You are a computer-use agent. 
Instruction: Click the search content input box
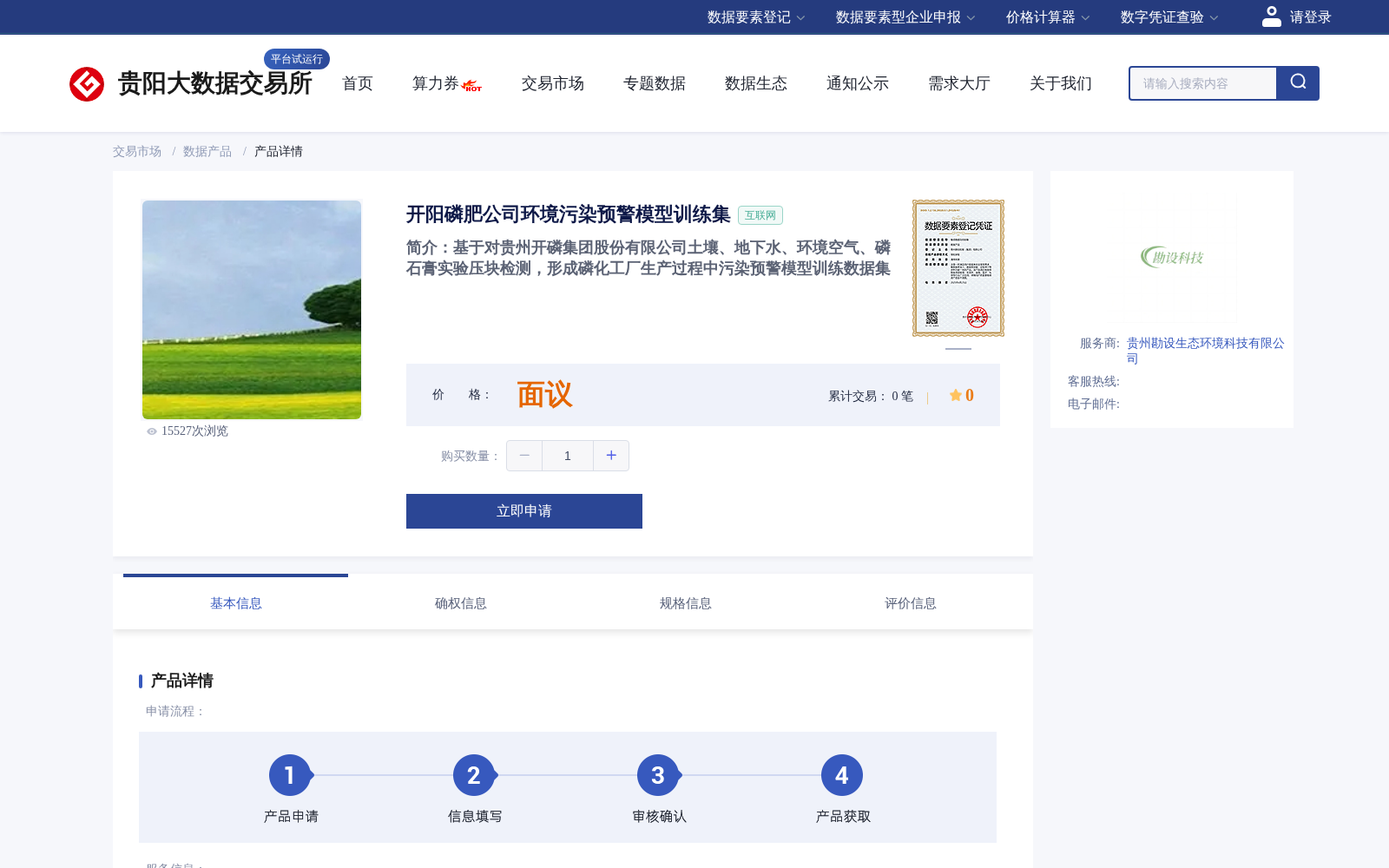tap(1203, 83)
